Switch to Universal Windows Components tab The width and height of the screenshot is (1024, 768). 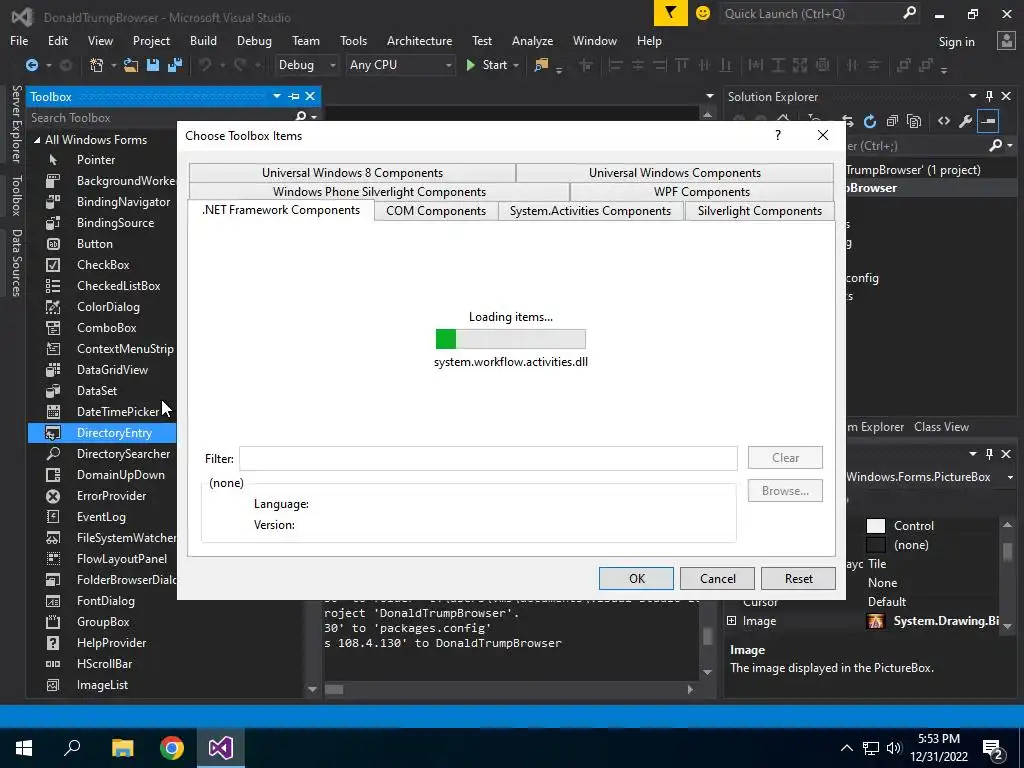pyautogui.click(x=674, y=173)
